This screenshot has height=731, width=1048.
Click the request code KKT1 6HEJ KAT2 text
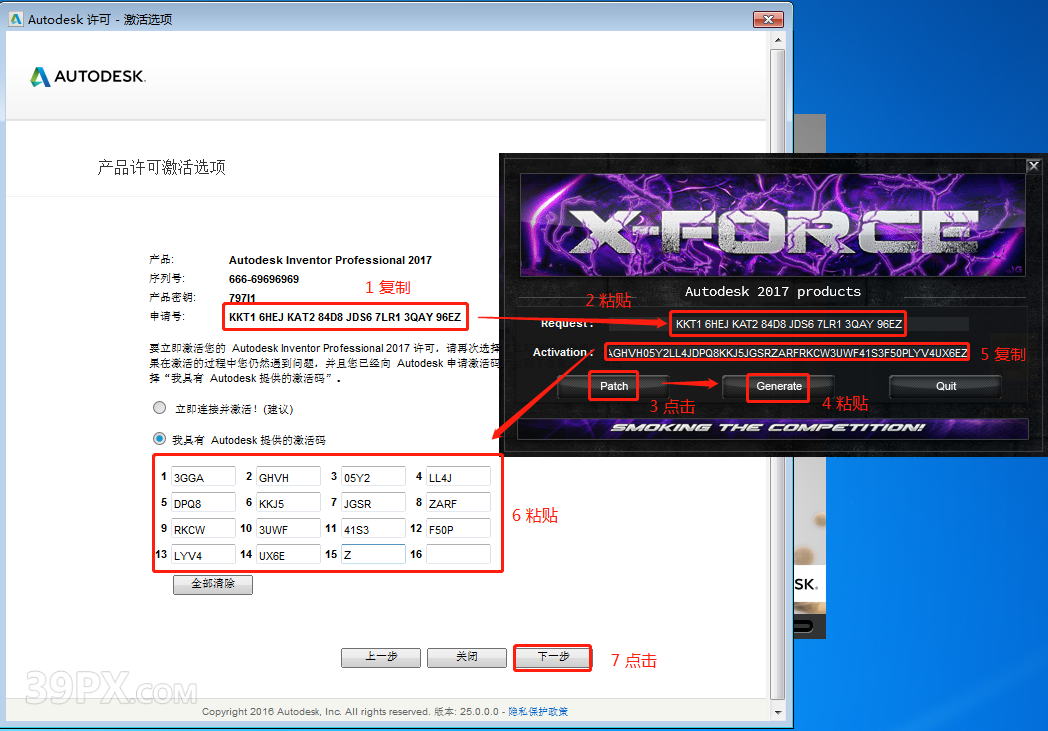point(345,317)
